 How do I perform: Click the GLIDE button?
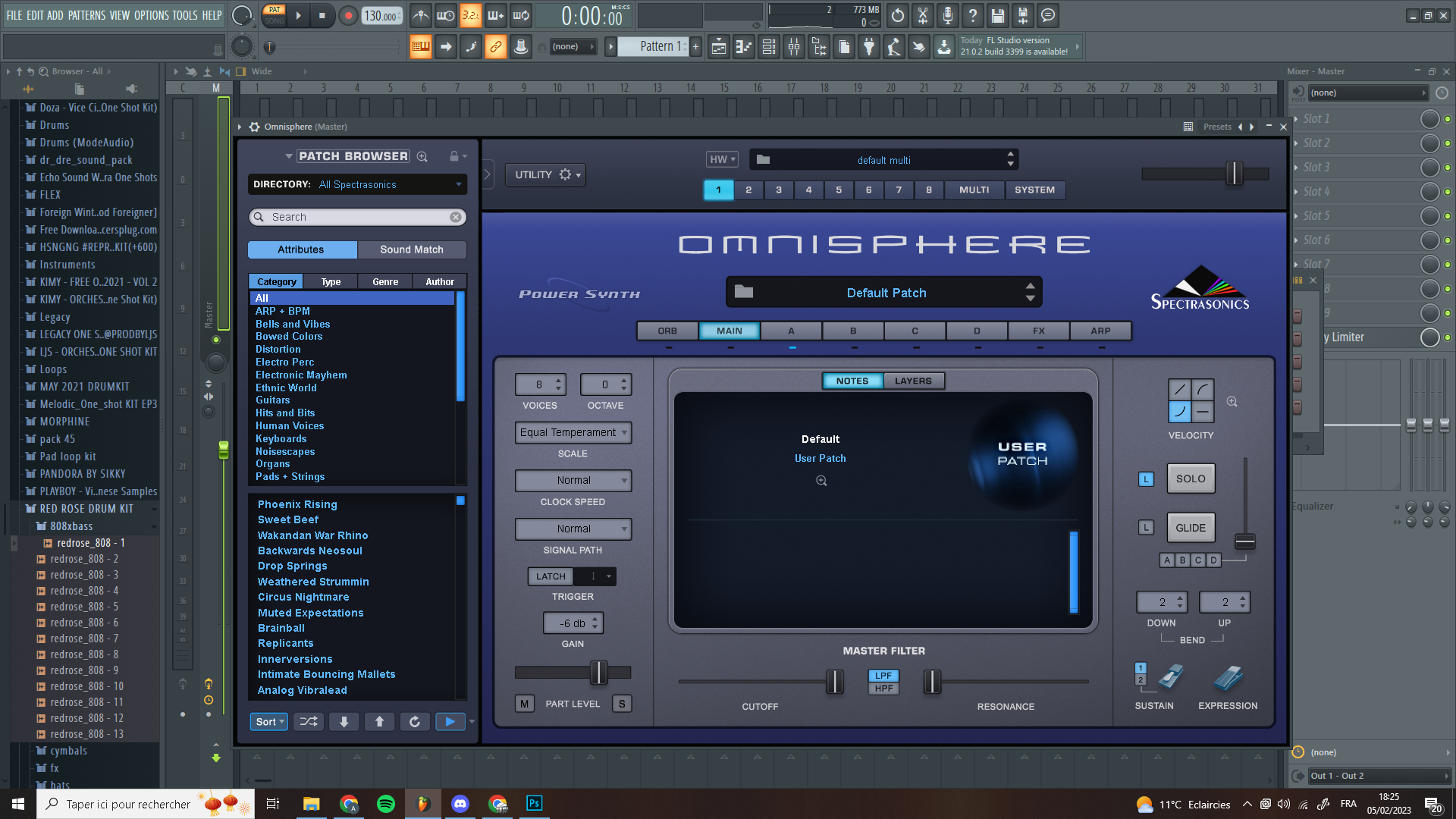click(x=1191, y=528)
